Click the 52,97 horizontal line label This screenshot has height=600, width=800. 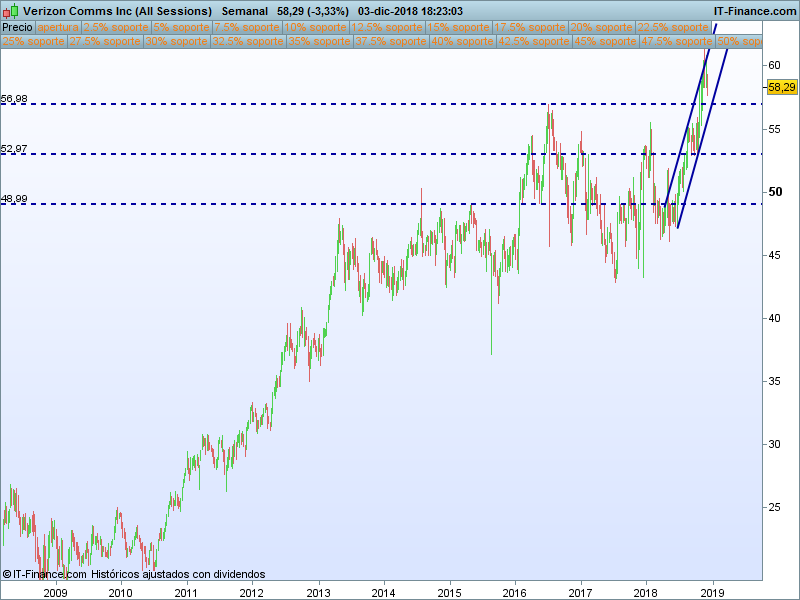(14, 148)
